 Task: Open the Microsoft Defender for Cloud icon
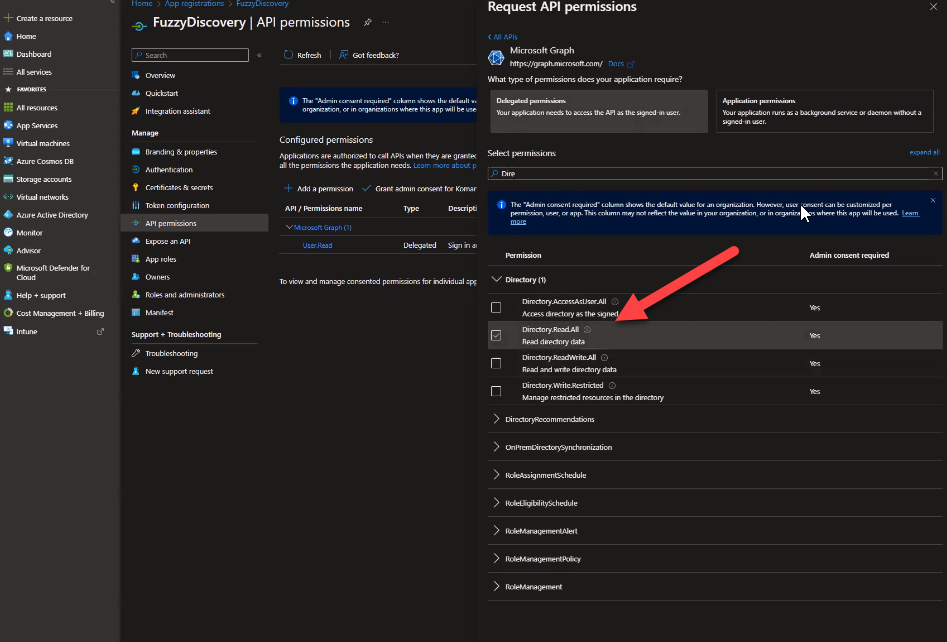click(x=8, y=268)
